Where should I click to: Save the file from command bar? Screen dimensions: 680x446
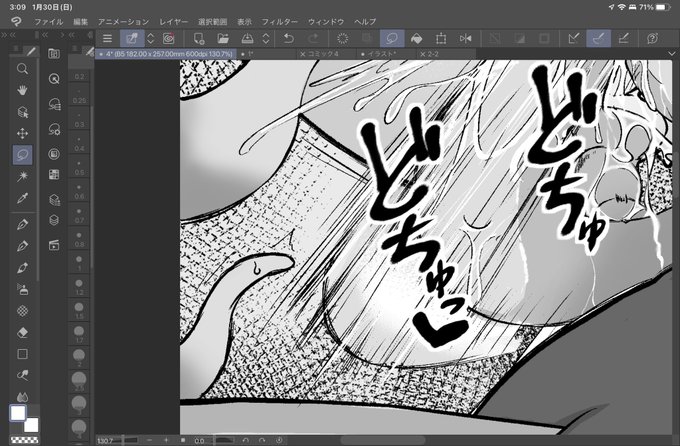pos(247,39)
